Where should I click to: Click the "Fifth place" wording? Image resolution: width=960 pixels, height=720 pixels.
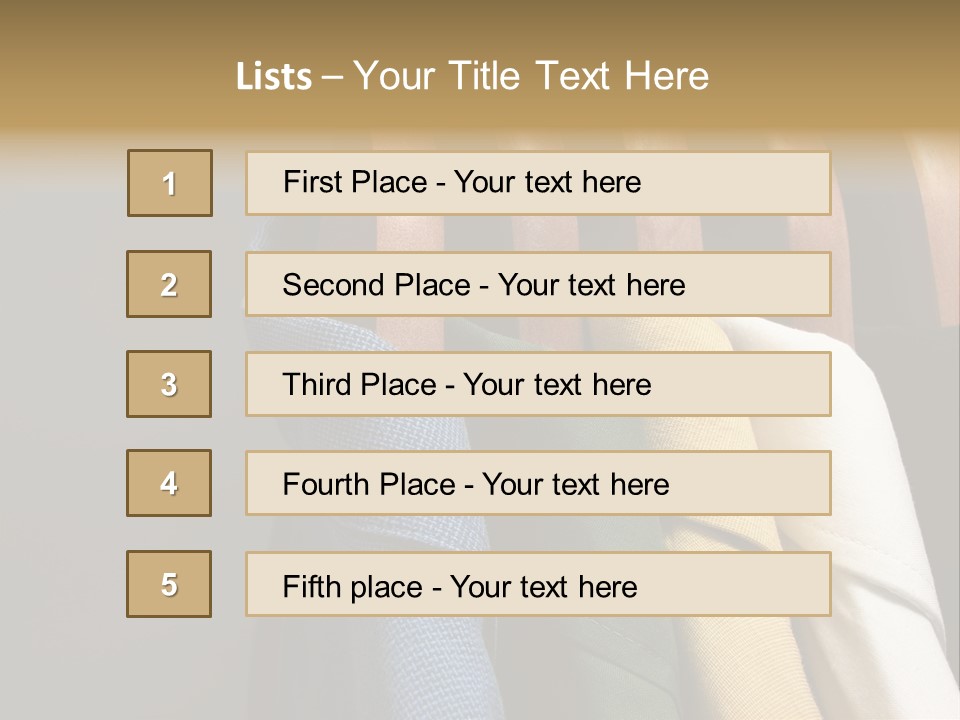coord(353,587)
